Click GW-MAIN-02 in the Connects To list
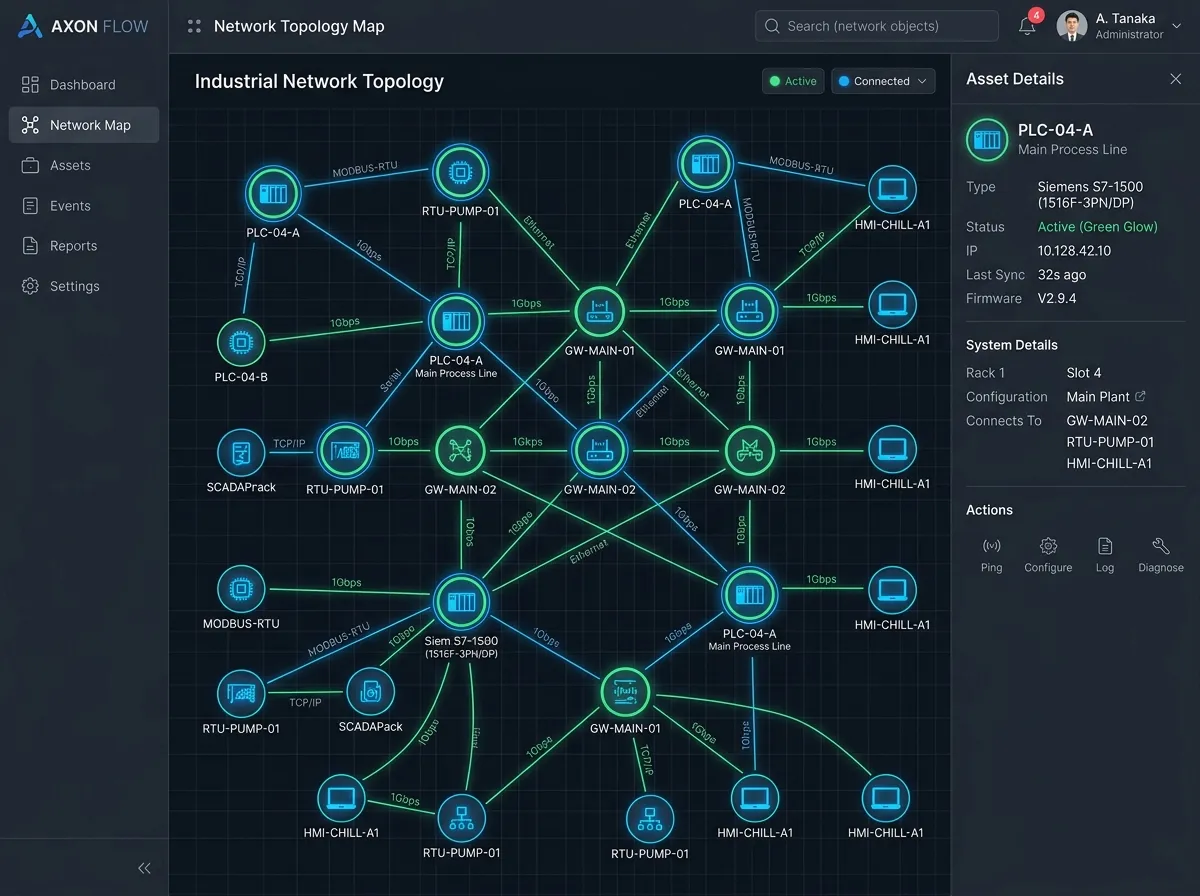 tap(1107, 421)
